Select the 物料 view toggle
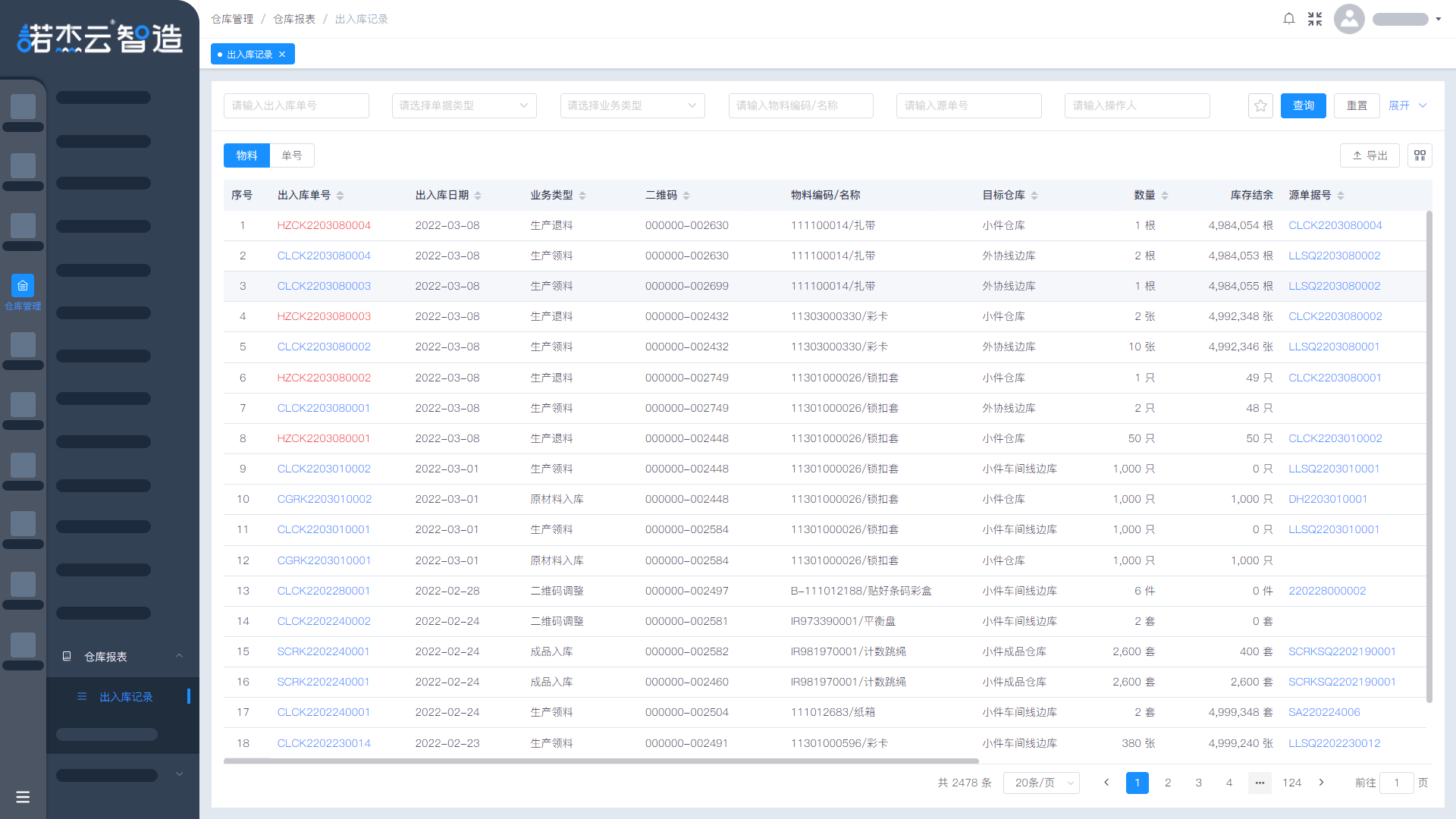 246,155
